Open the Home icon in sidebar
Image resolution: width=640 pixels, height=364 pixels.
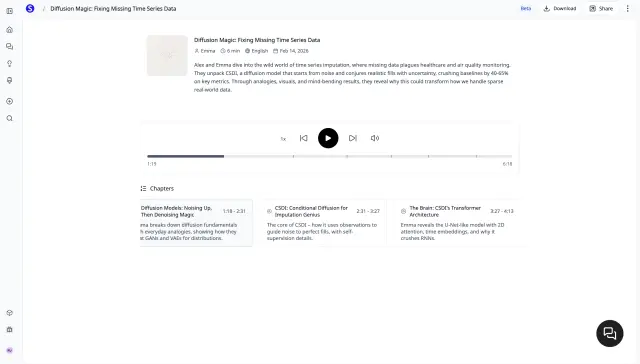(x=10, y=30)
